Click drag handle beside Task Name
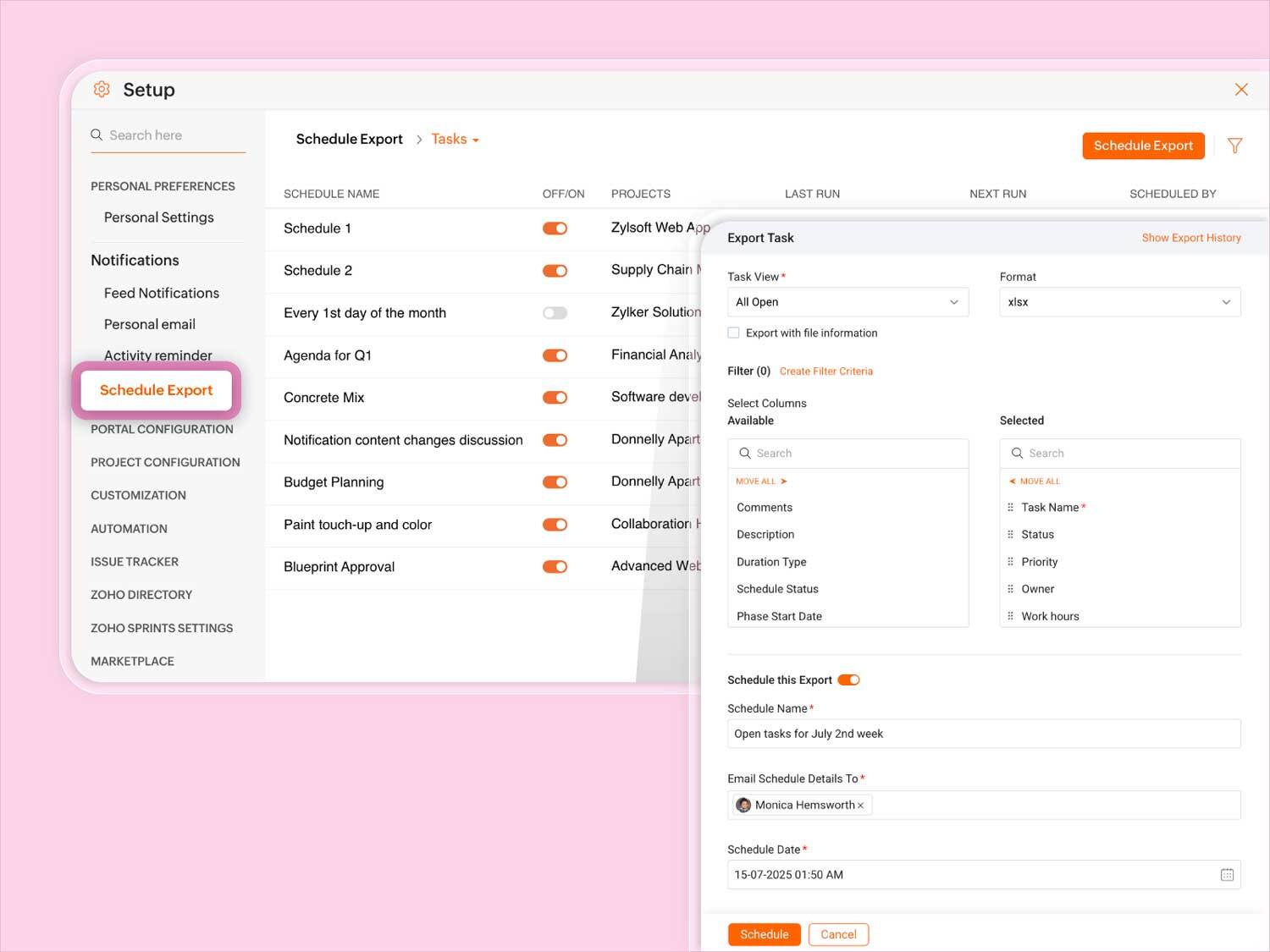The width and height of the screenshot is (1270, 952). 1010,507
